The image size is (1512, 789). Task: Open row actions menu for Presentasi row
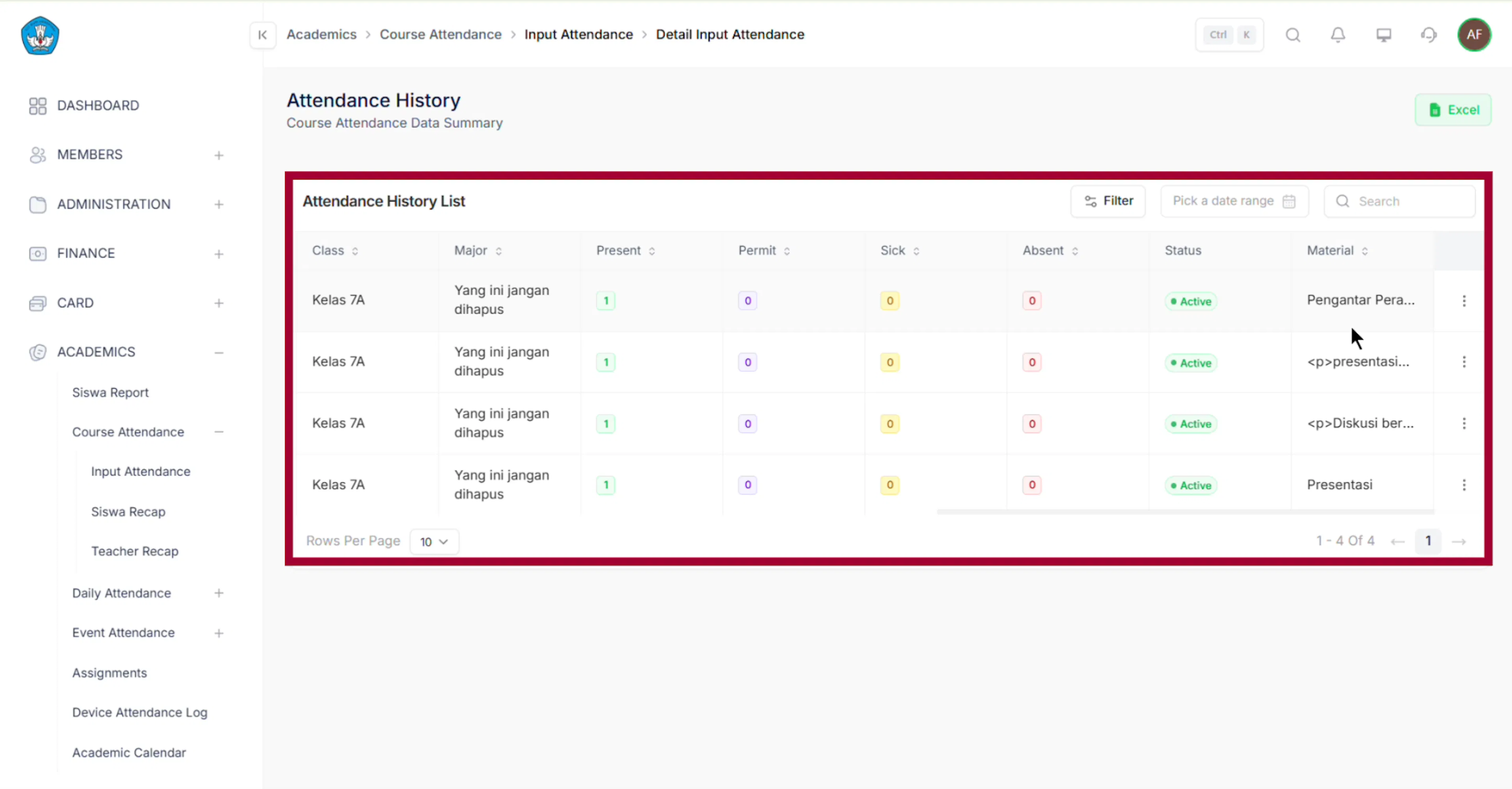click(1464, 485)
